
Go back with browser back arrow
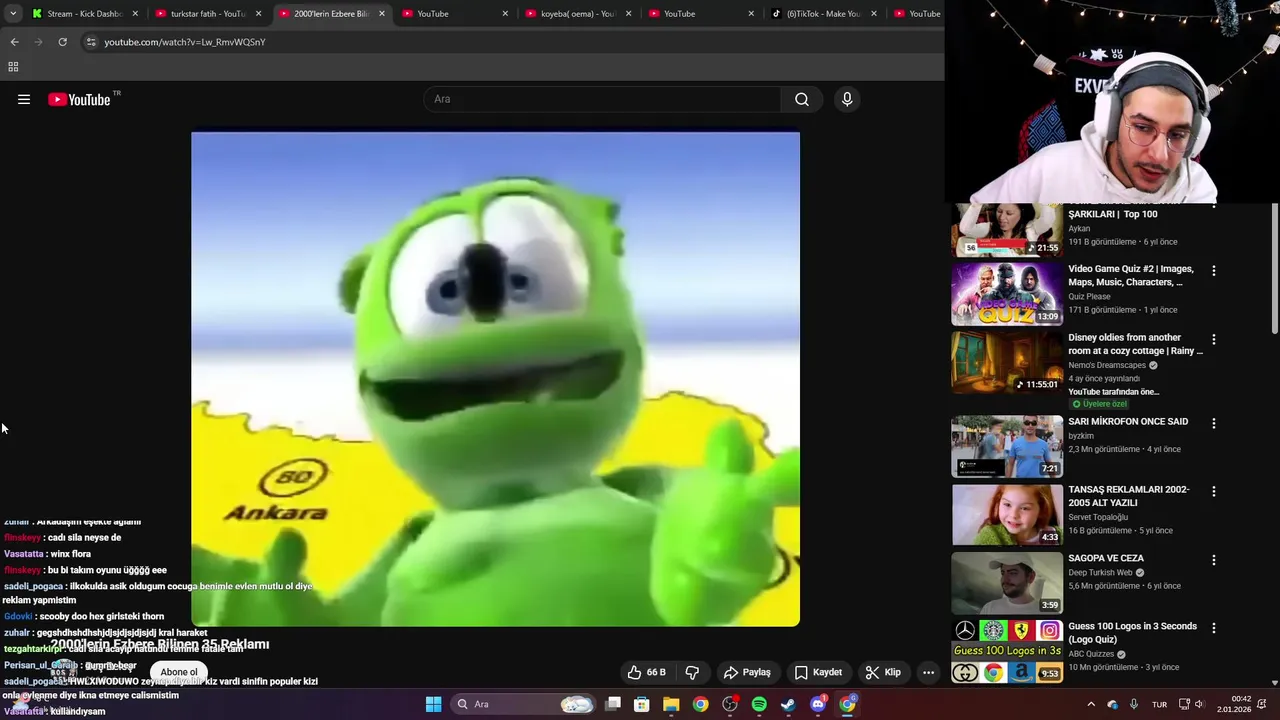(x=14, y=42)
